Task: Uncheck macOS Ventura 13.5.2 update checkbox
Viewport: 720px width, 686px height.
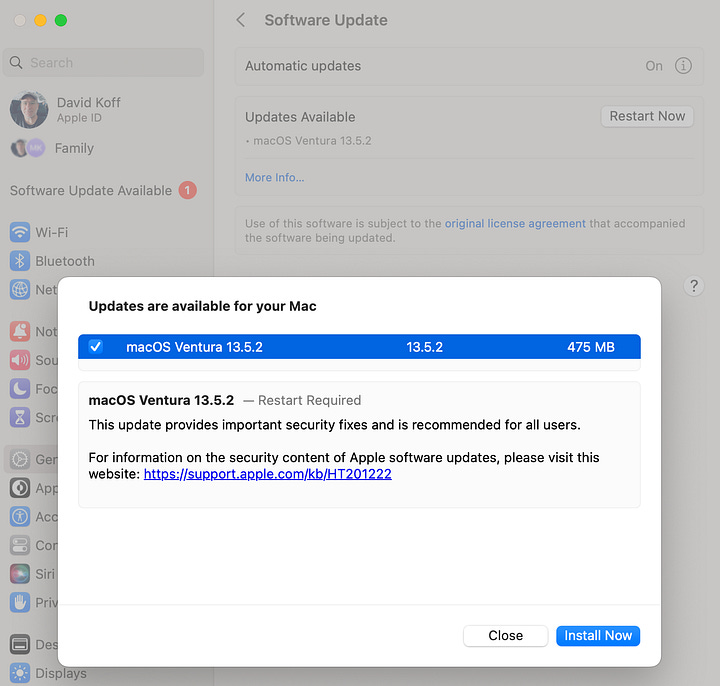Action: click(96, 346)
